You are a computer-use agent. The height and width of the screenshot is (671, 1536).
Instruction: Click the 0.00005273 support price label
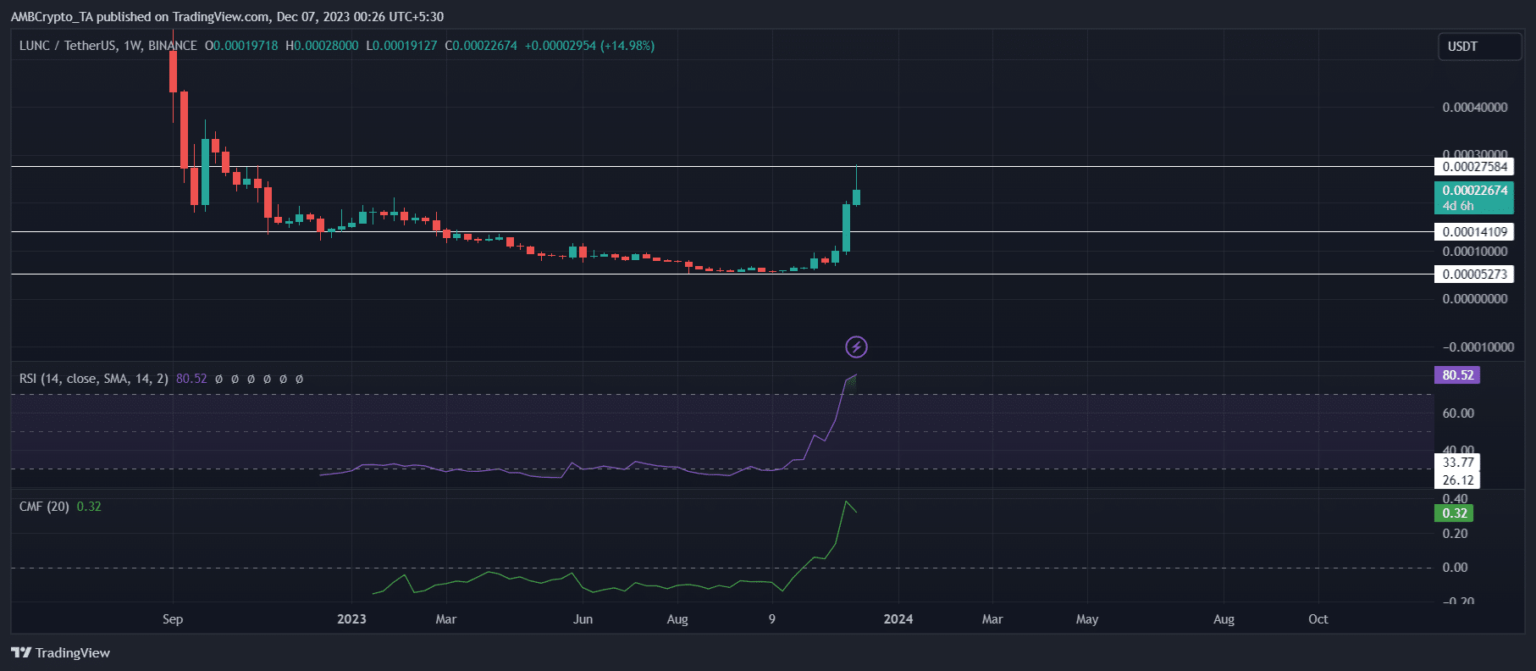pyautogui.click(x=1473, y=274)
